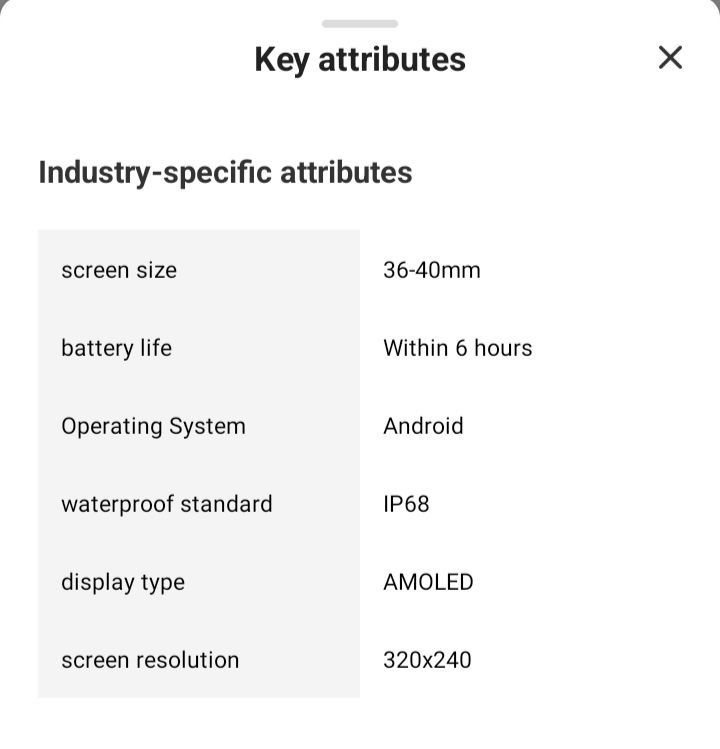Select the Operating System label

pyautogui.click(x=153, y=426)
